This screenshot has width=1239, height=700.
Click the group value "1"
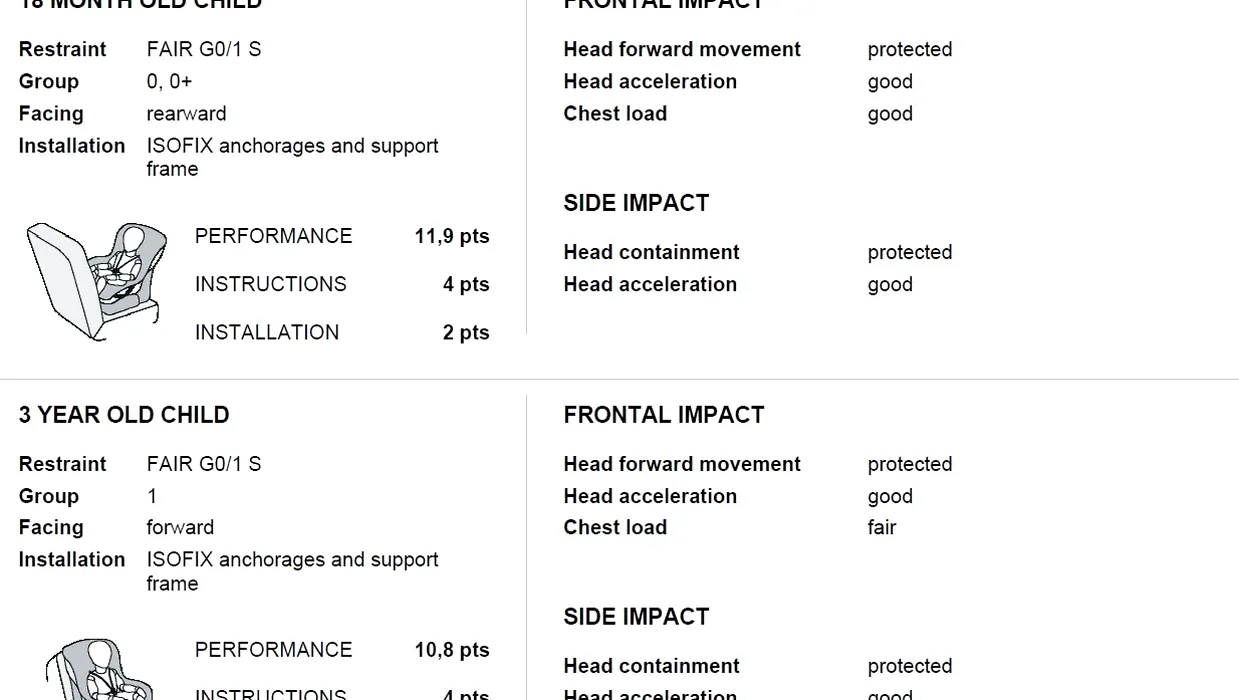coord(152,496)
